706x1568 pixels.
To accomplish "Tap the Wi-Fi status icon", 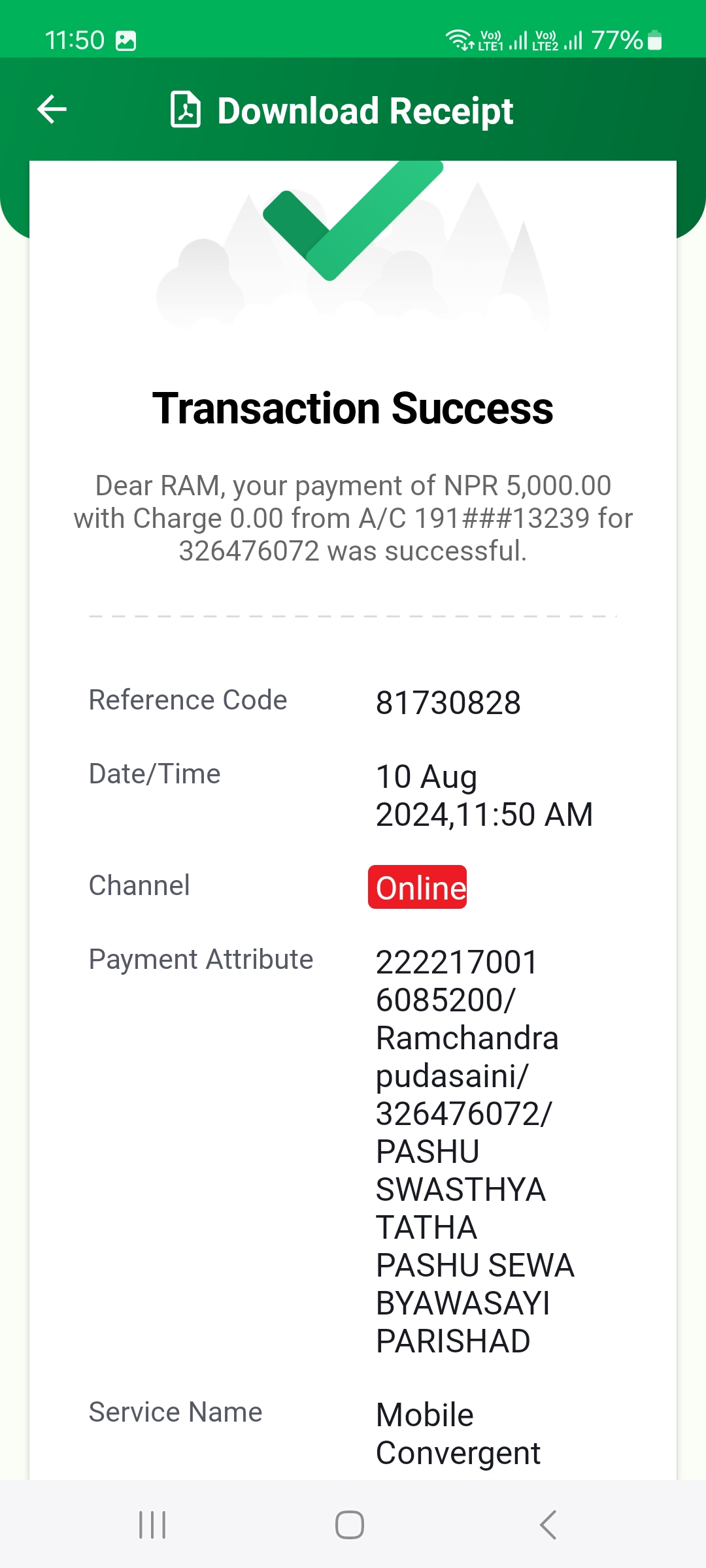I will tap(460, 40).
